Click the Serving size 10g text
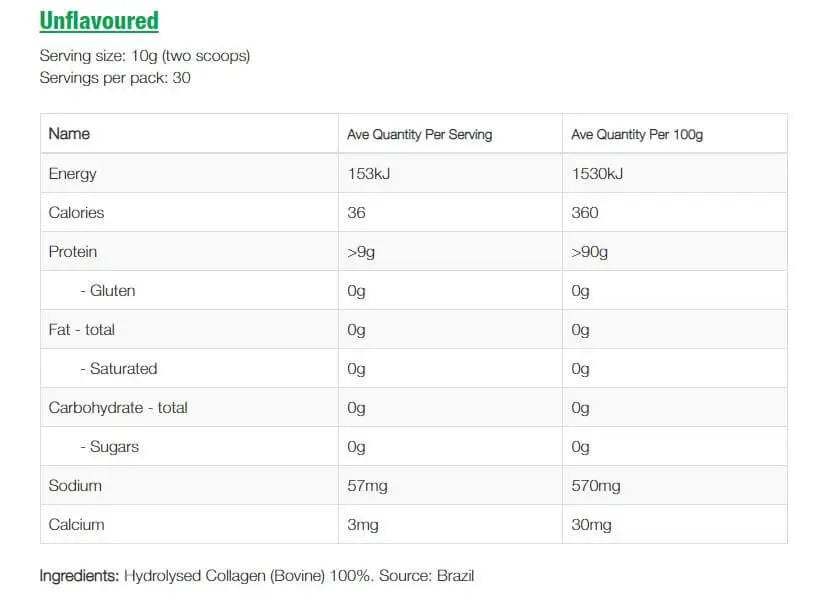 click(x=144, y=56)
